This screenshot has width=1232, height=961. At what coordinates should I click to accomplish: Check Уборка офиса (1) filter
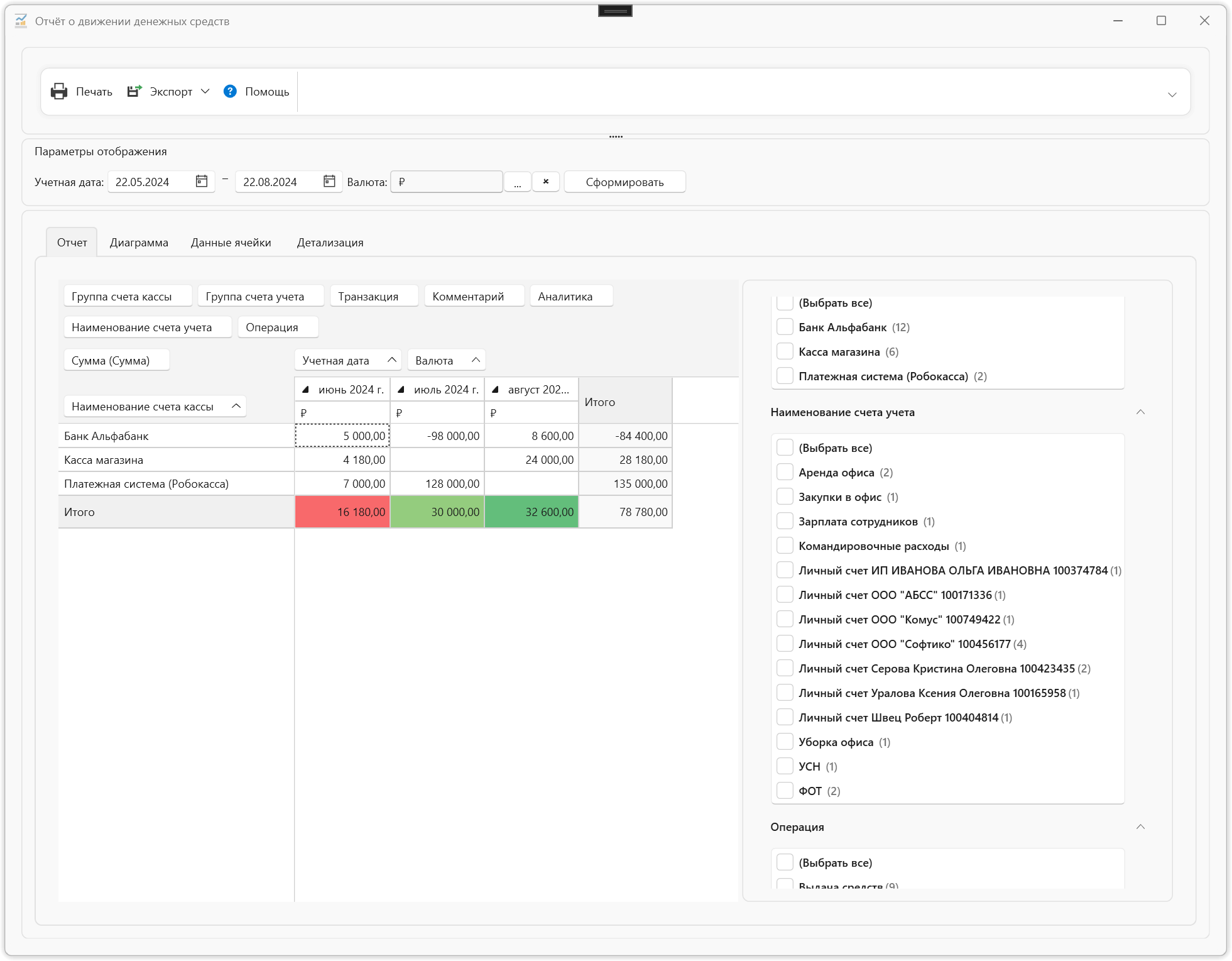click(785, 742)
